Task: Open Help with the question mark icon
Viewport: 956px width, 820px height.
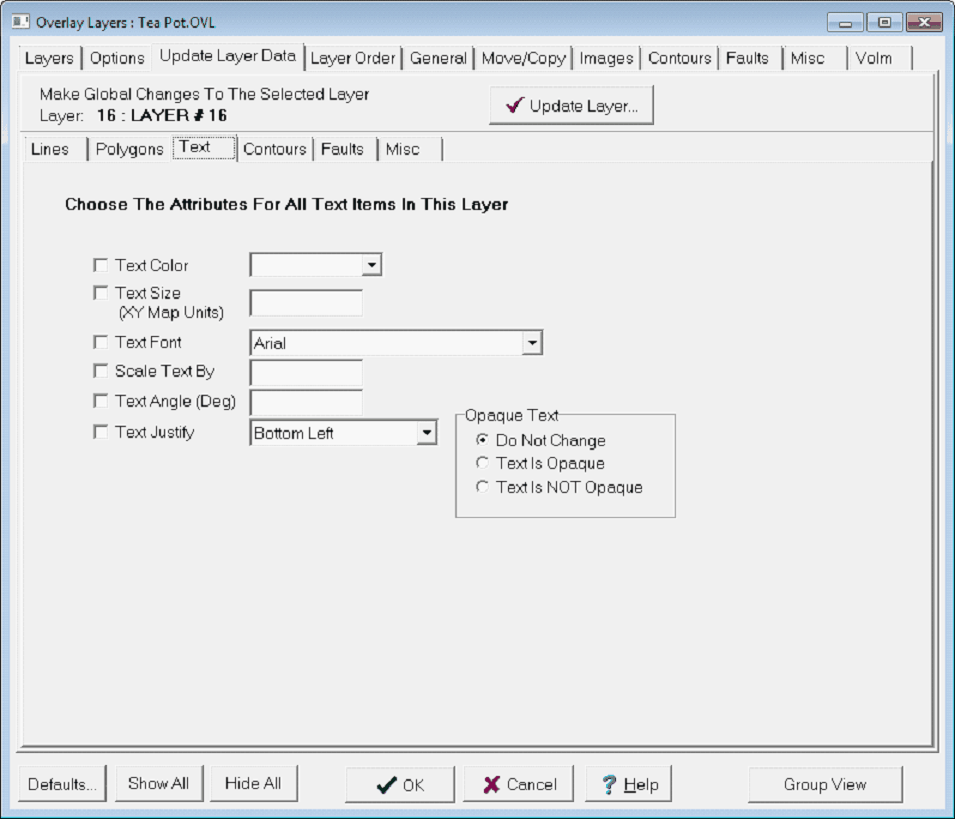Action: click(x=628, y=785)
